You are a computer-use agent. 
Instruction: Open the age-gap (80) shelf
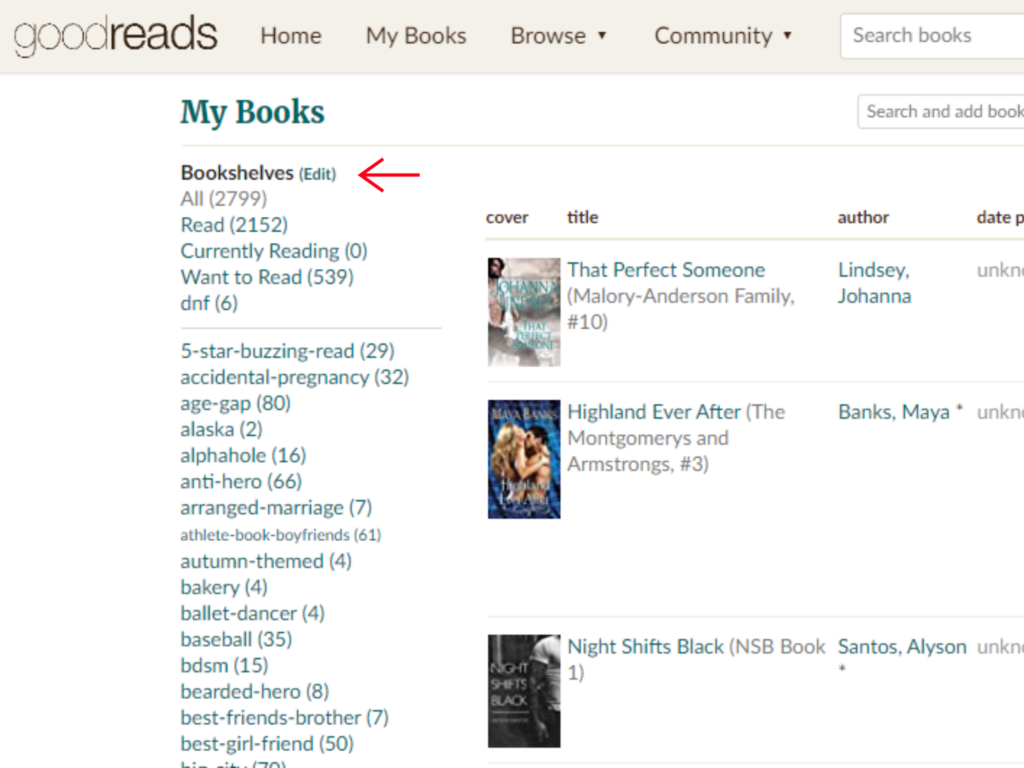pos(235,403)
